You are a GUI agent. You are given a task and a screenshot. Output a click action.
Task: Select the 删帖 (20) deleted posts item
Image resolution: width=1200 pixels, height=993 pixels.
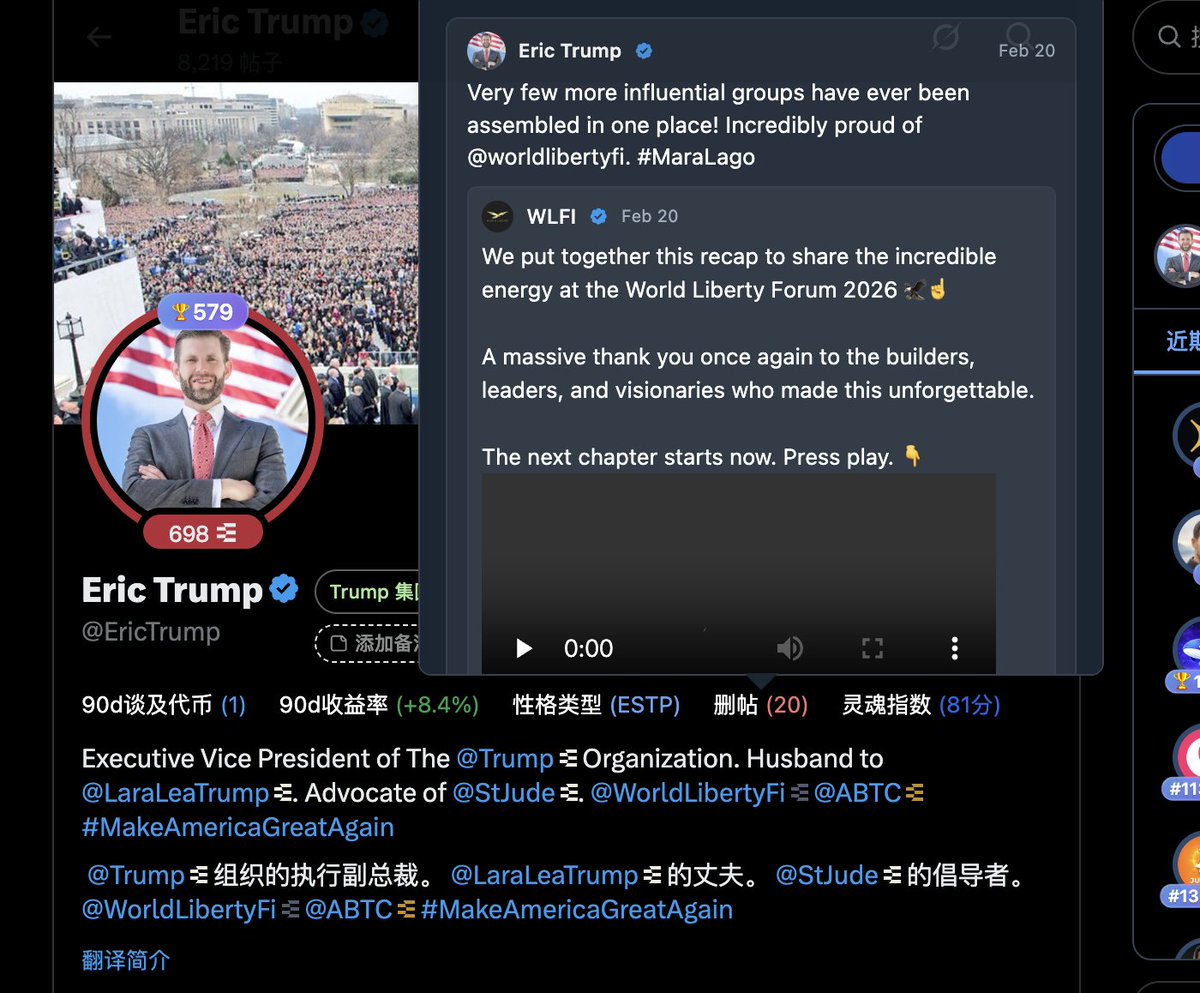[760, 705]
